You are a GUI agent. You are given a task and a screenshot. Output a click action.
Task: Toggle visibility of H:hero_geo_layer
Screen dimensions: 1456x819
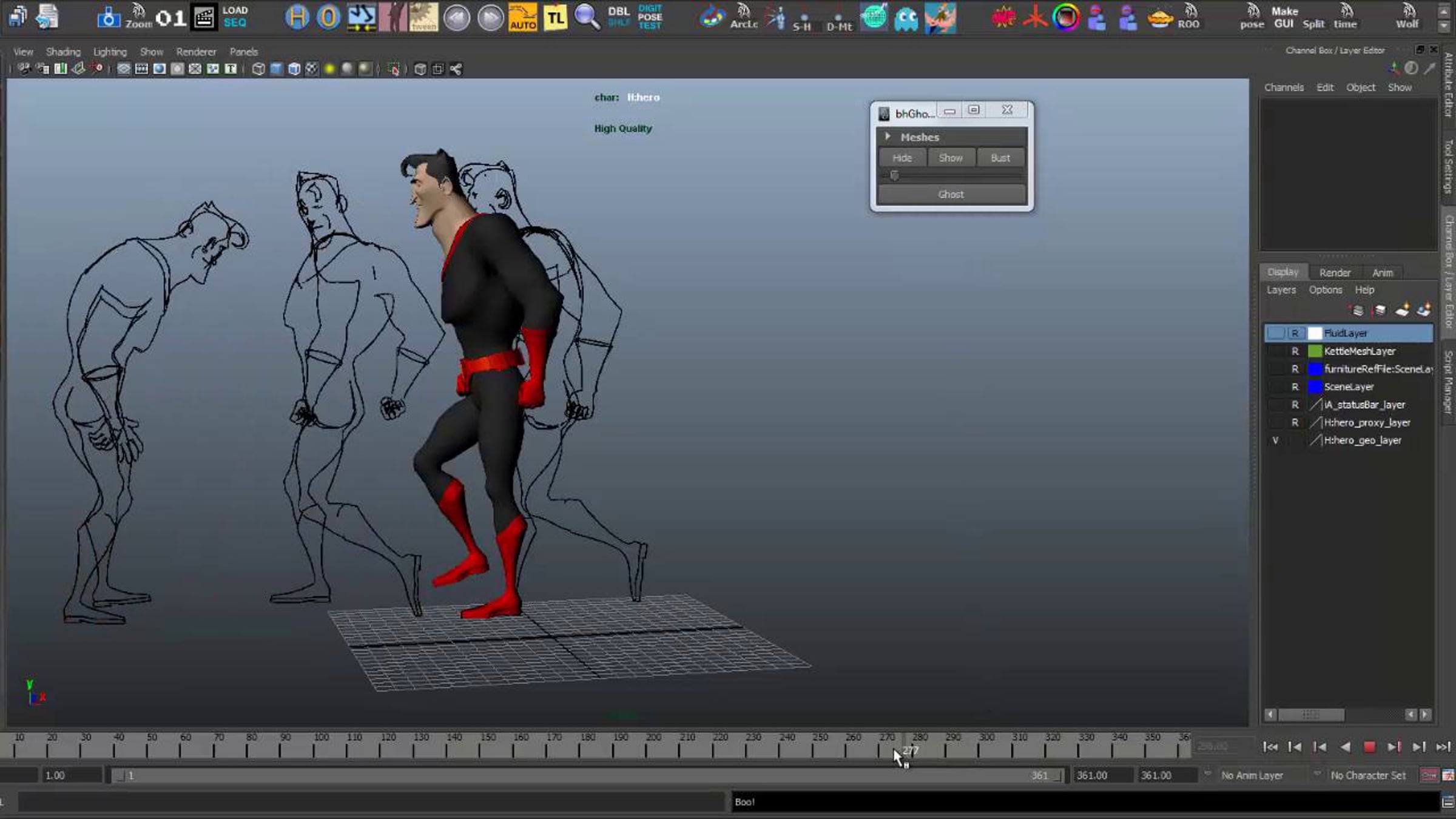pos(1275,440)
